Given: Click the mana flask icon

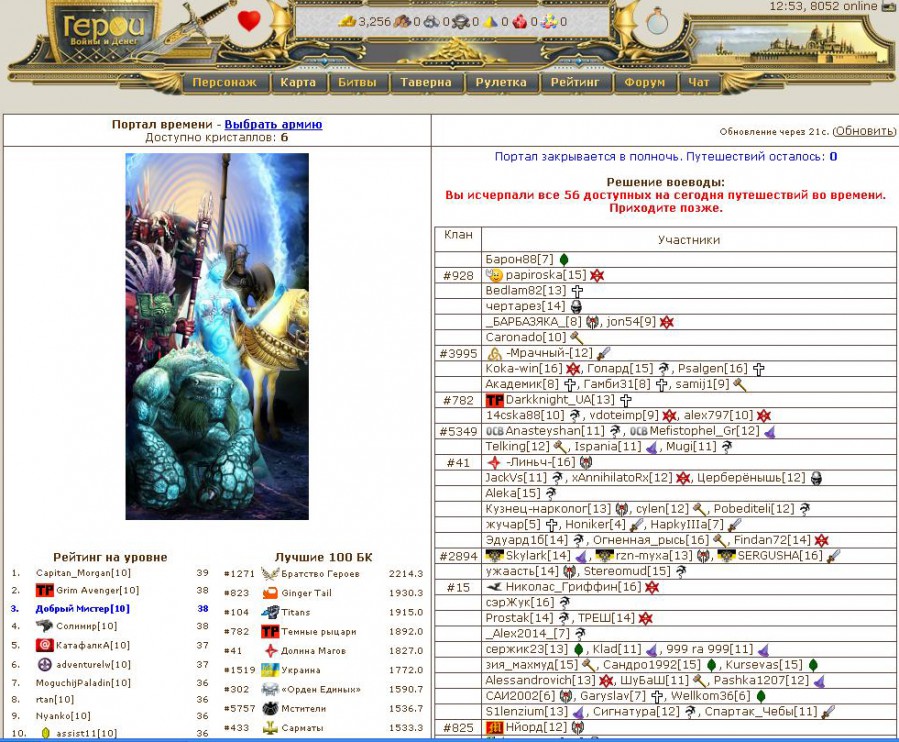Looking at the screenshot, I should point(656,21).
